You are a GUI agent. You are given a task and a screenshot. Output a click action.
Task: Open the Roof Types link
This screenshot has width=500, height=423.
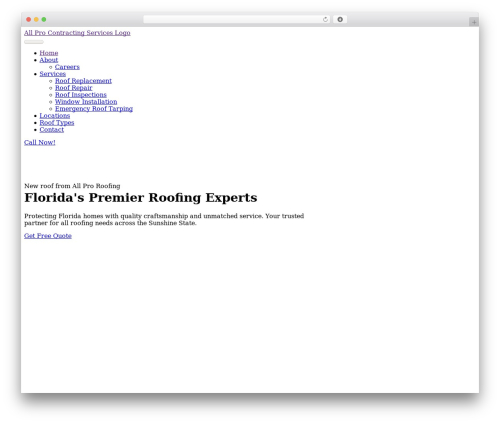57,123
